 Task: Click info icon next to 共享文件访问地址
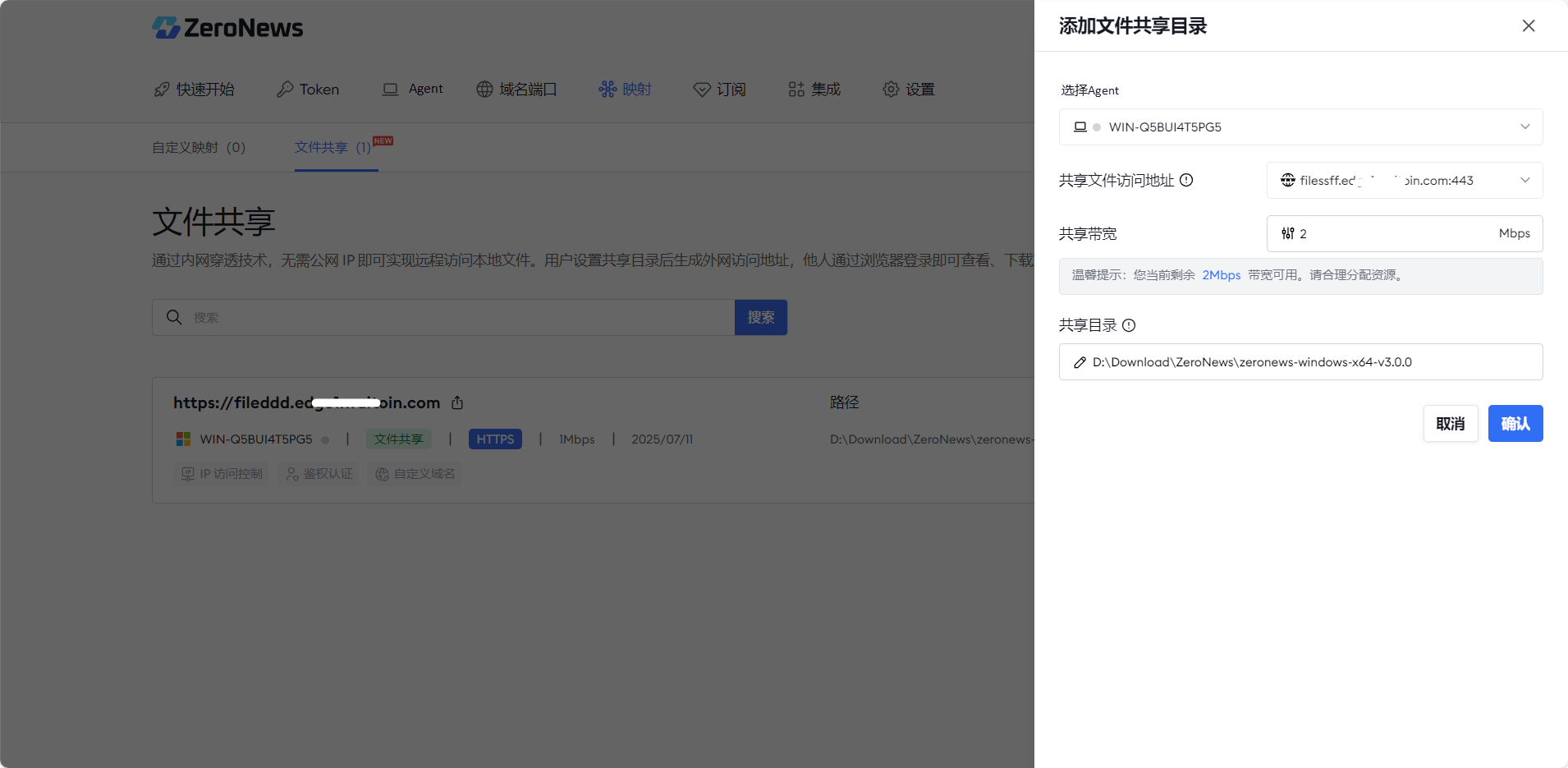[x=1186, y=180]
